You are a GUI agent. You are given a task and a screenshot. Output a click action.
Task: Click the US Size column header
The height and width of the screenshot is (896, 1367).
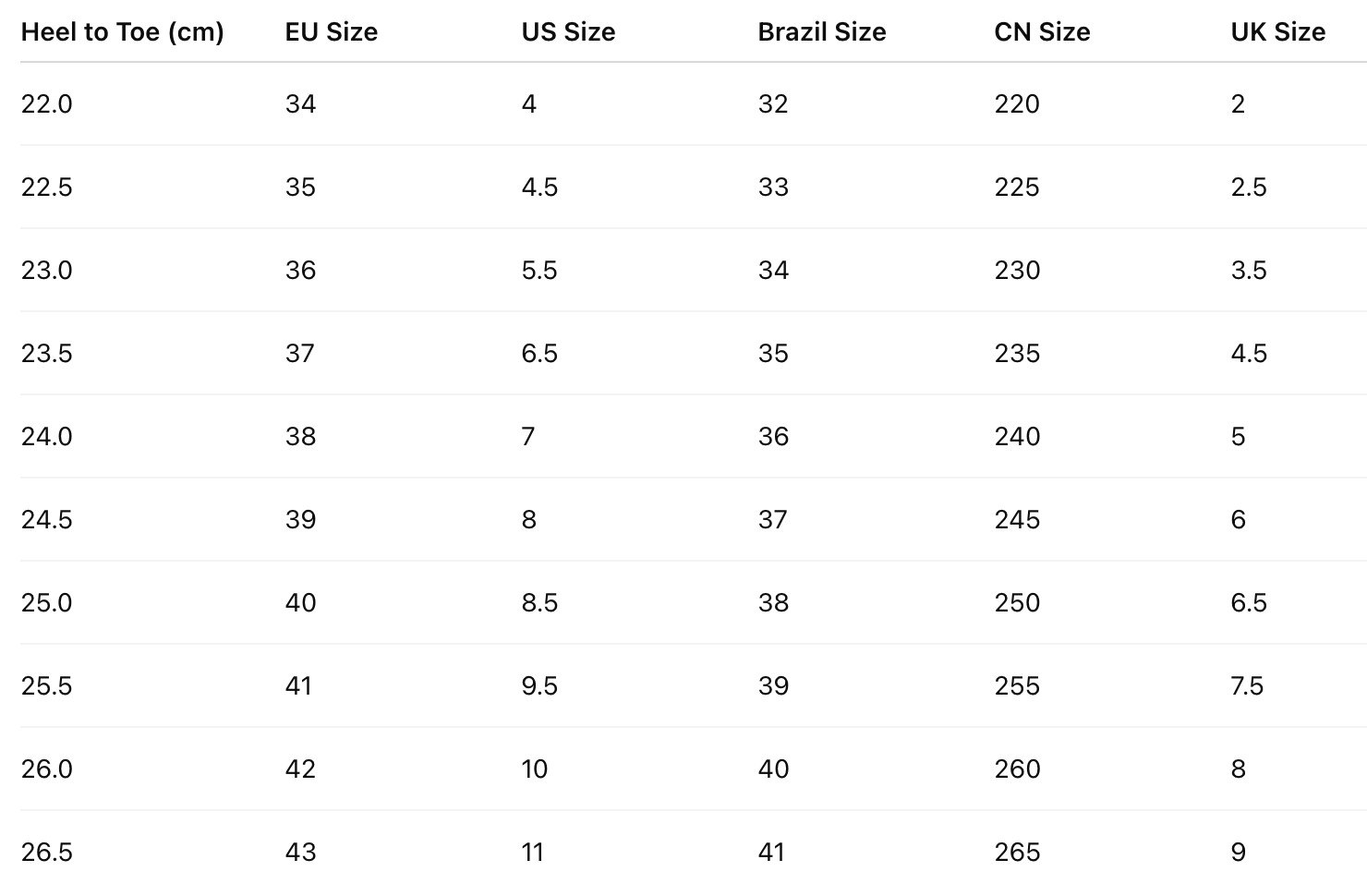[568, 32]
